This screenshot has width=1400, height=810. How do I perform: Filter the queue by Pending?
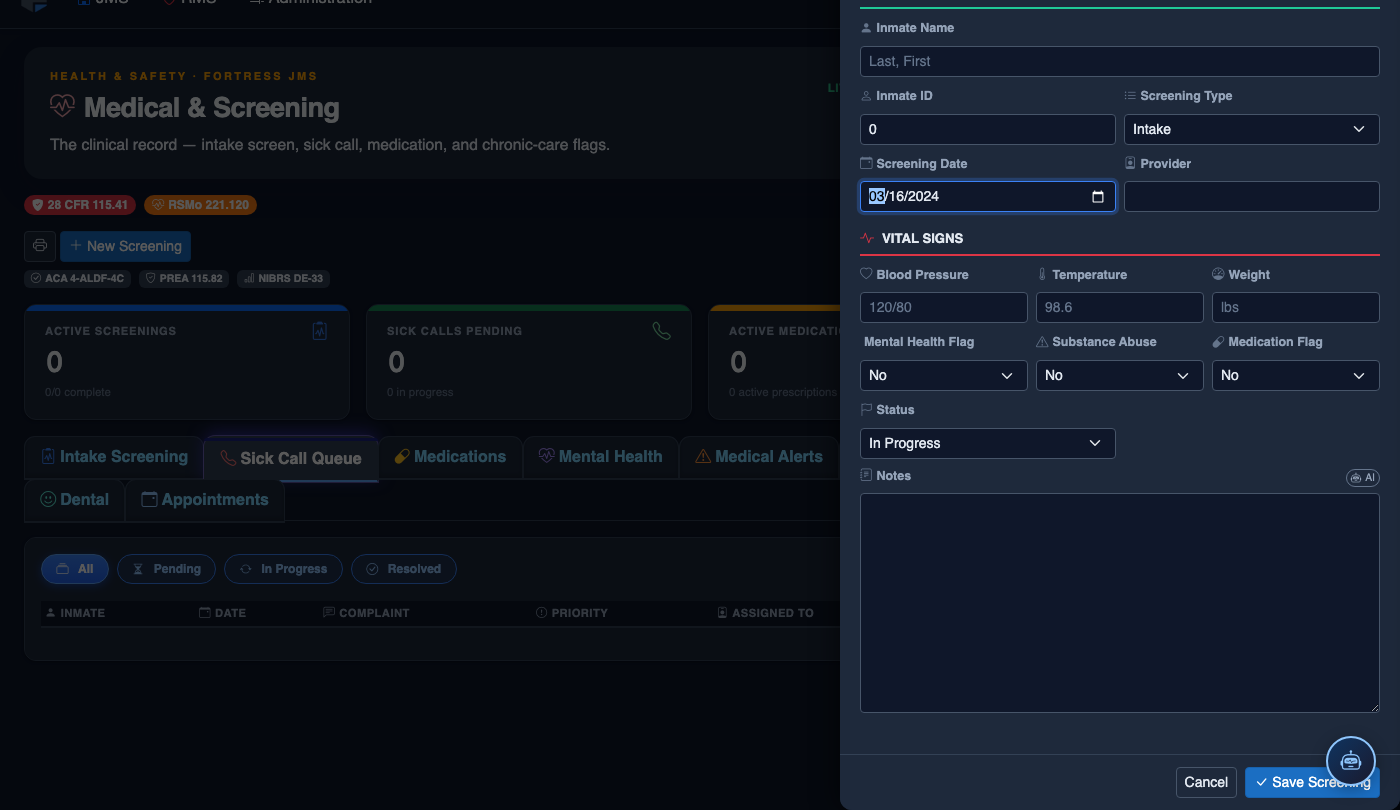pos(166,569)
